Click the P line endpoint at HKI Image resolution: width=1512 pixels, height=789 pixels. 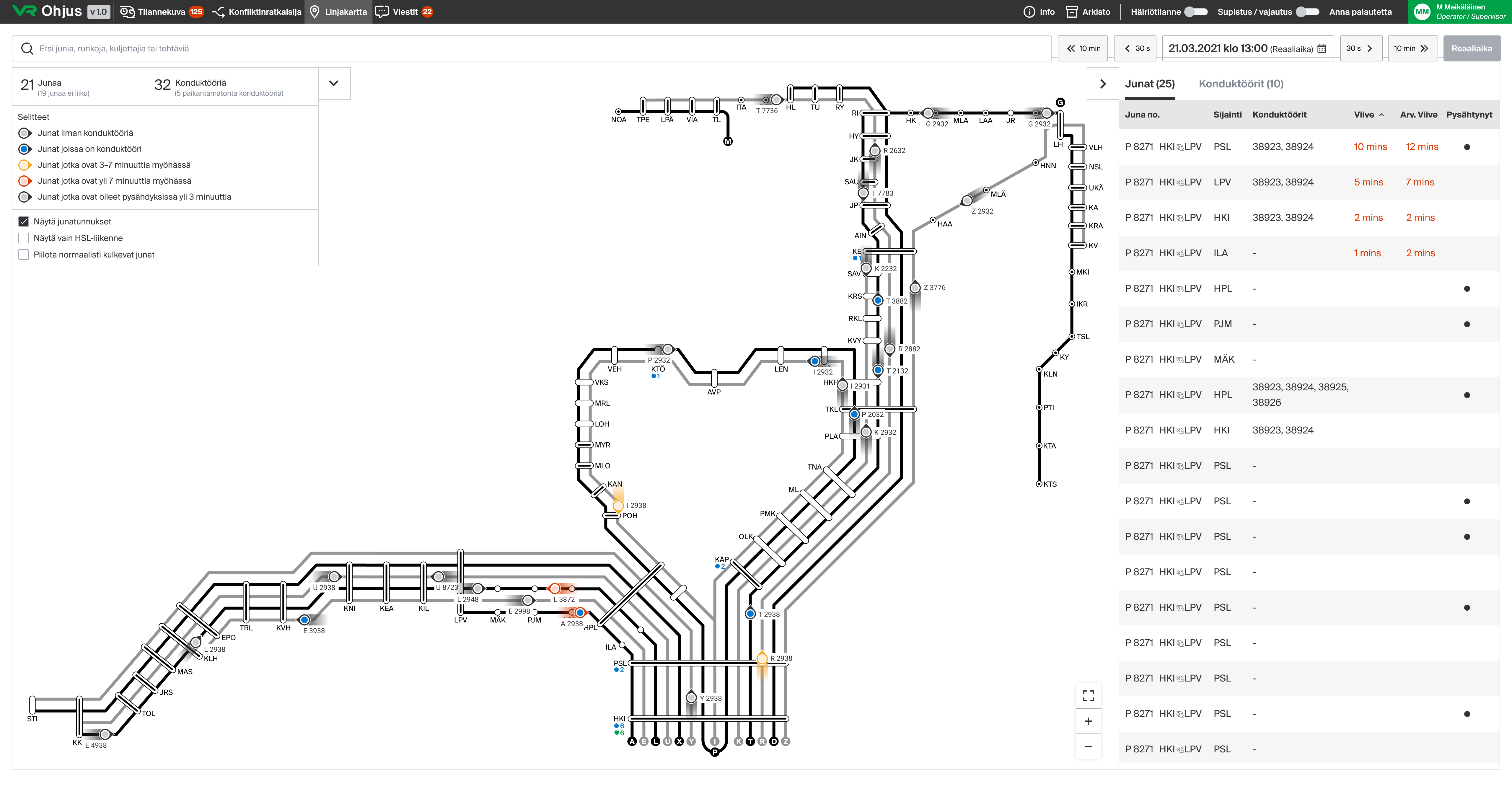715,752
